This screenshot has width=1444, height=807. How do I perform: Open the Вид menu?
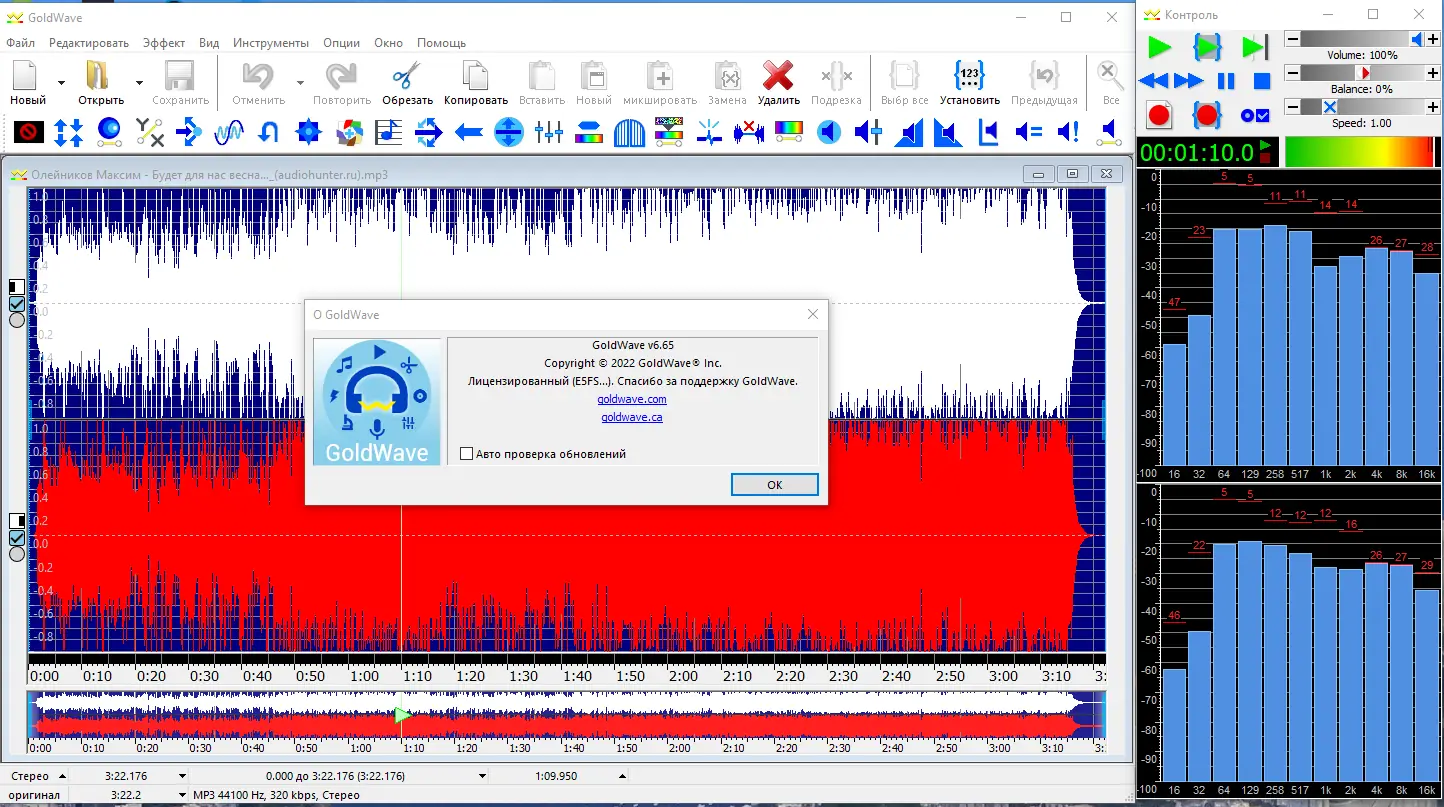click(209, 43)
